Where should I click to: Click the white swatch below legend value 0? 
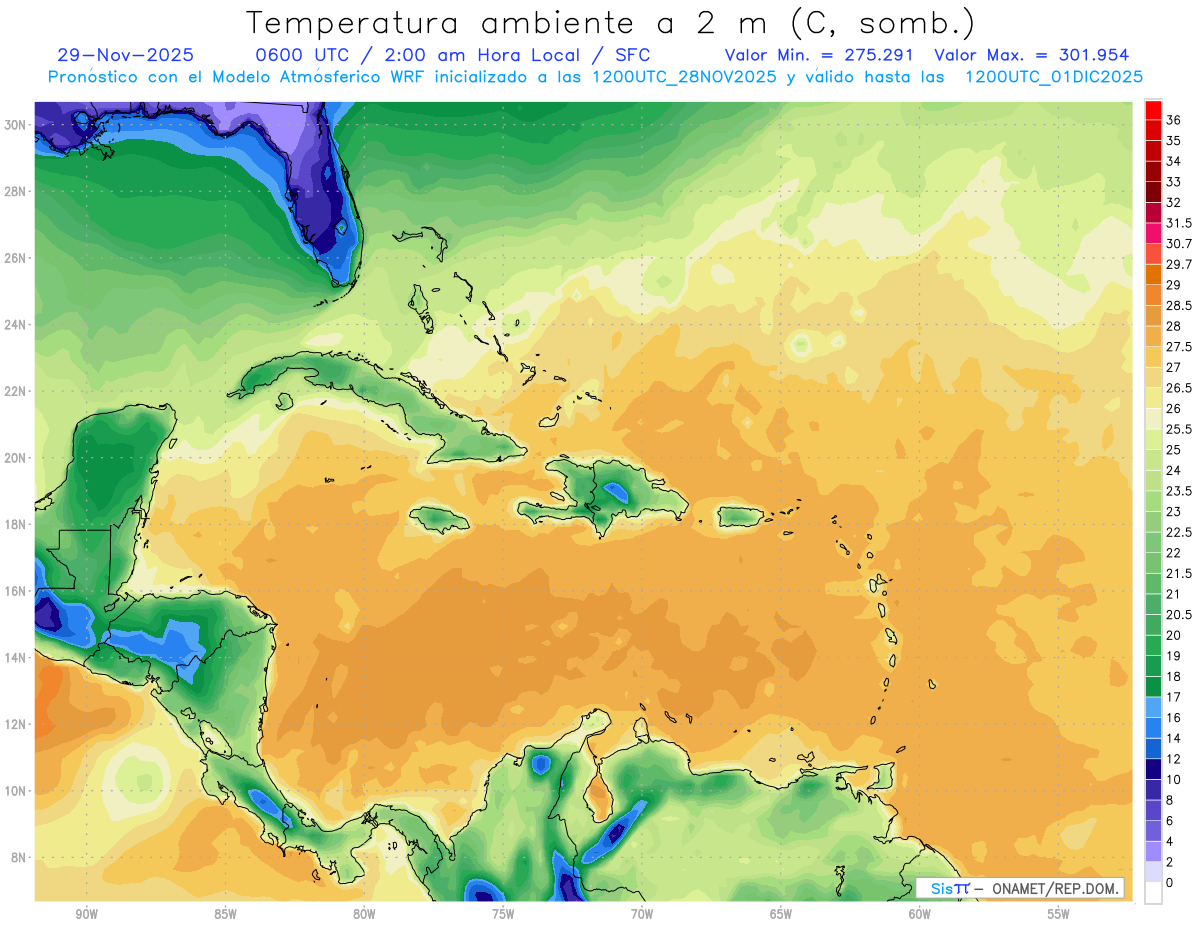click(x=1153, y=893)
